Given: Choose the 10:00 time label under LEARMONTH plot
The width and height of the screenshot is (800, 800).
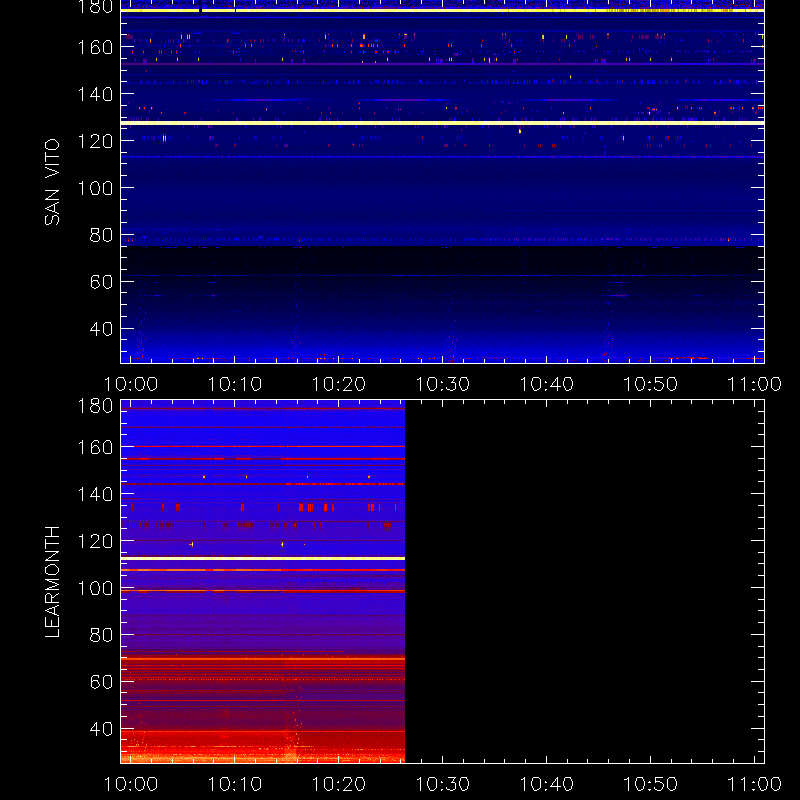Looking at the screenshot, I should 131,784.
